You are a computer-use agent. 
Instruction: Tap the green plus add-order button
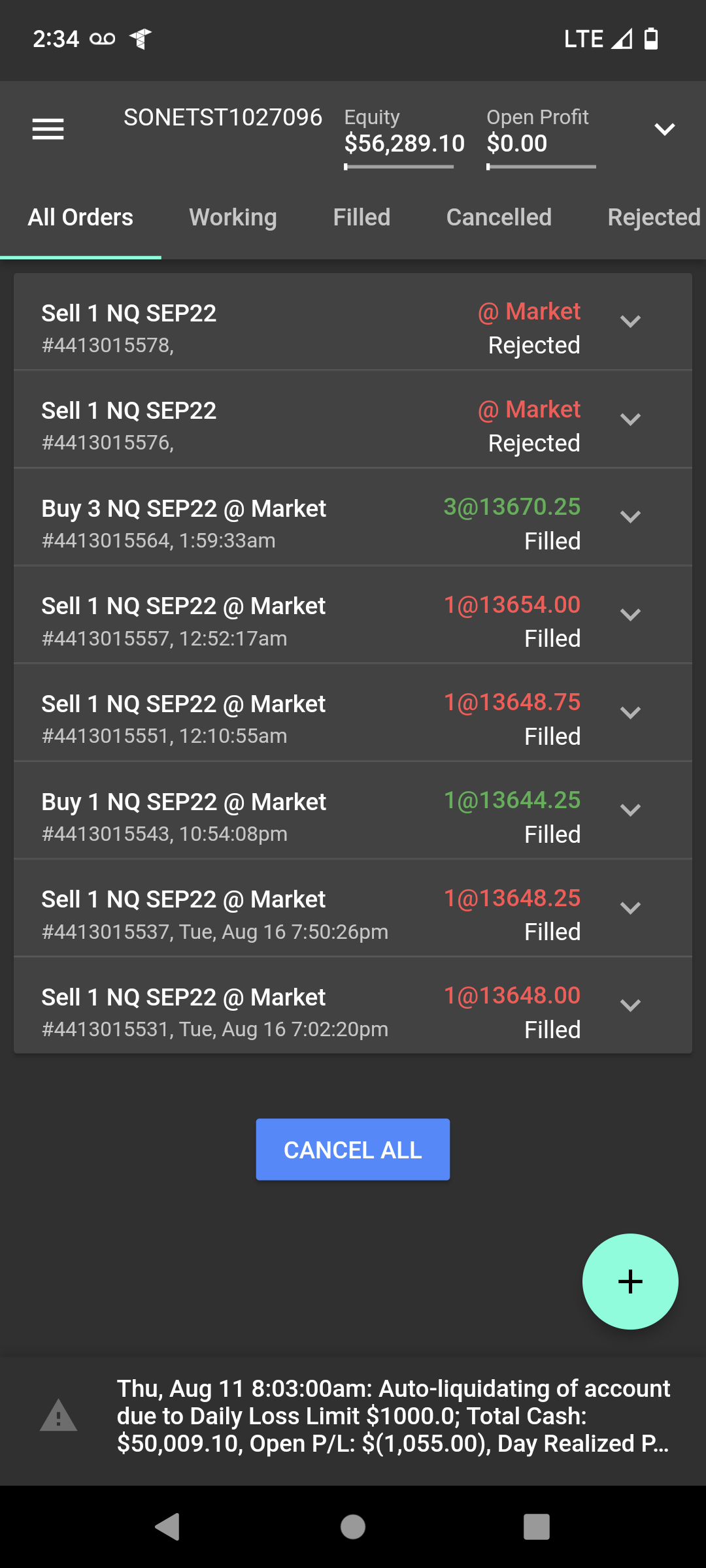click(630, 1281)
